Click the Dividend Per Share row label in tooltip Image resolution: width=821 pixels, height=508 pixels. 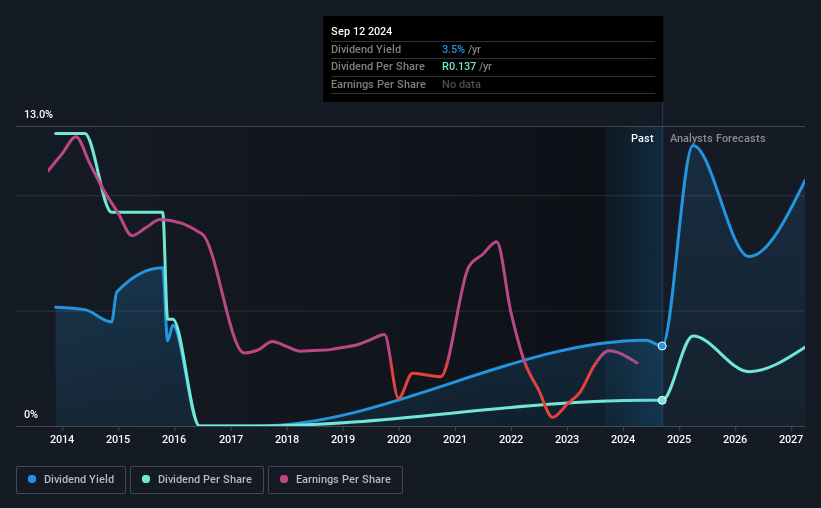point(378,67)
